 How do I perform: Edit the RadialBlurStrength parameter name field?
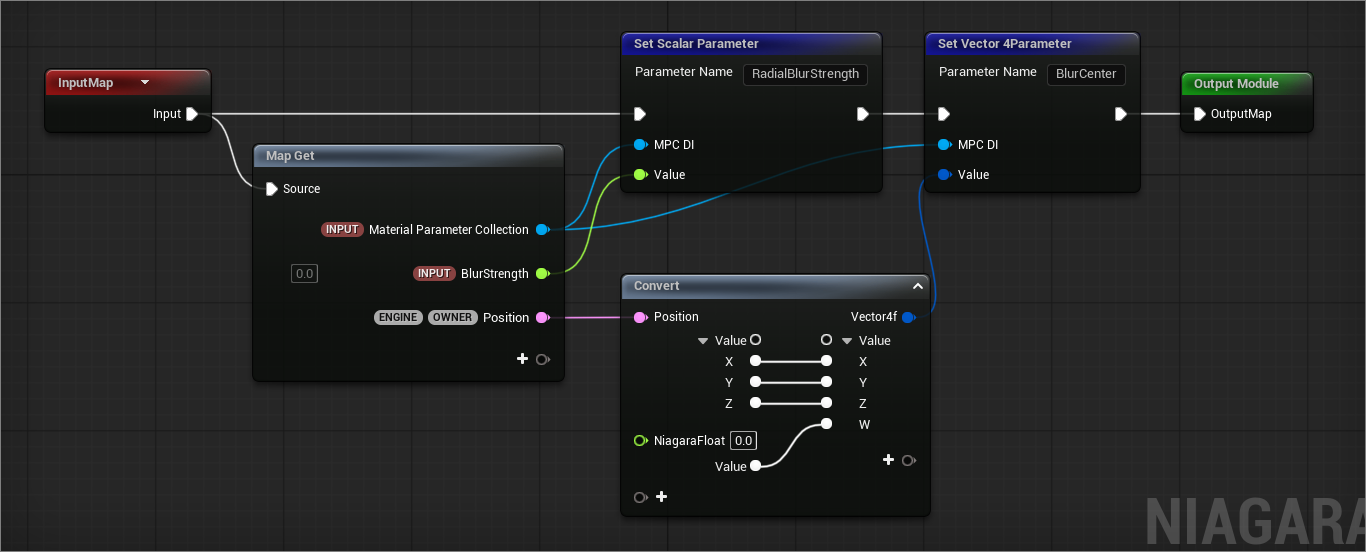(x=805, y=74)
